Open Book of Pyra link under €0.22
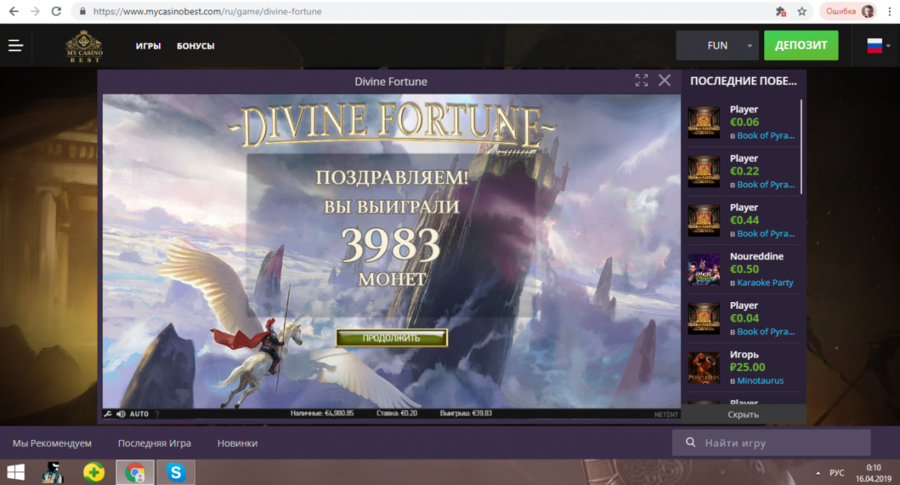The height and width of the screenshot is (485, 900). [x=766, y=185]
